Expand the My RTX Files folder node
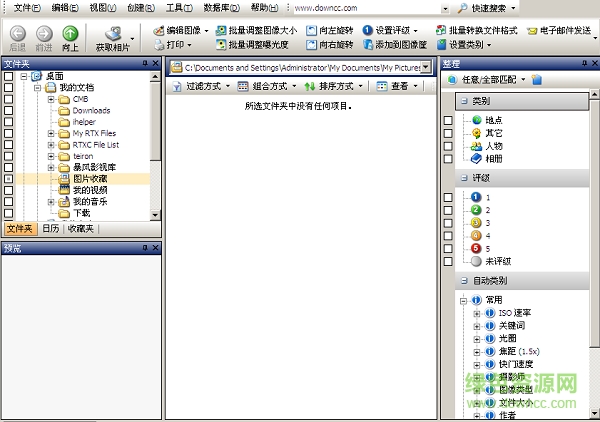The height and width of the screenshot is (422, 600). [x=51, y=134]
